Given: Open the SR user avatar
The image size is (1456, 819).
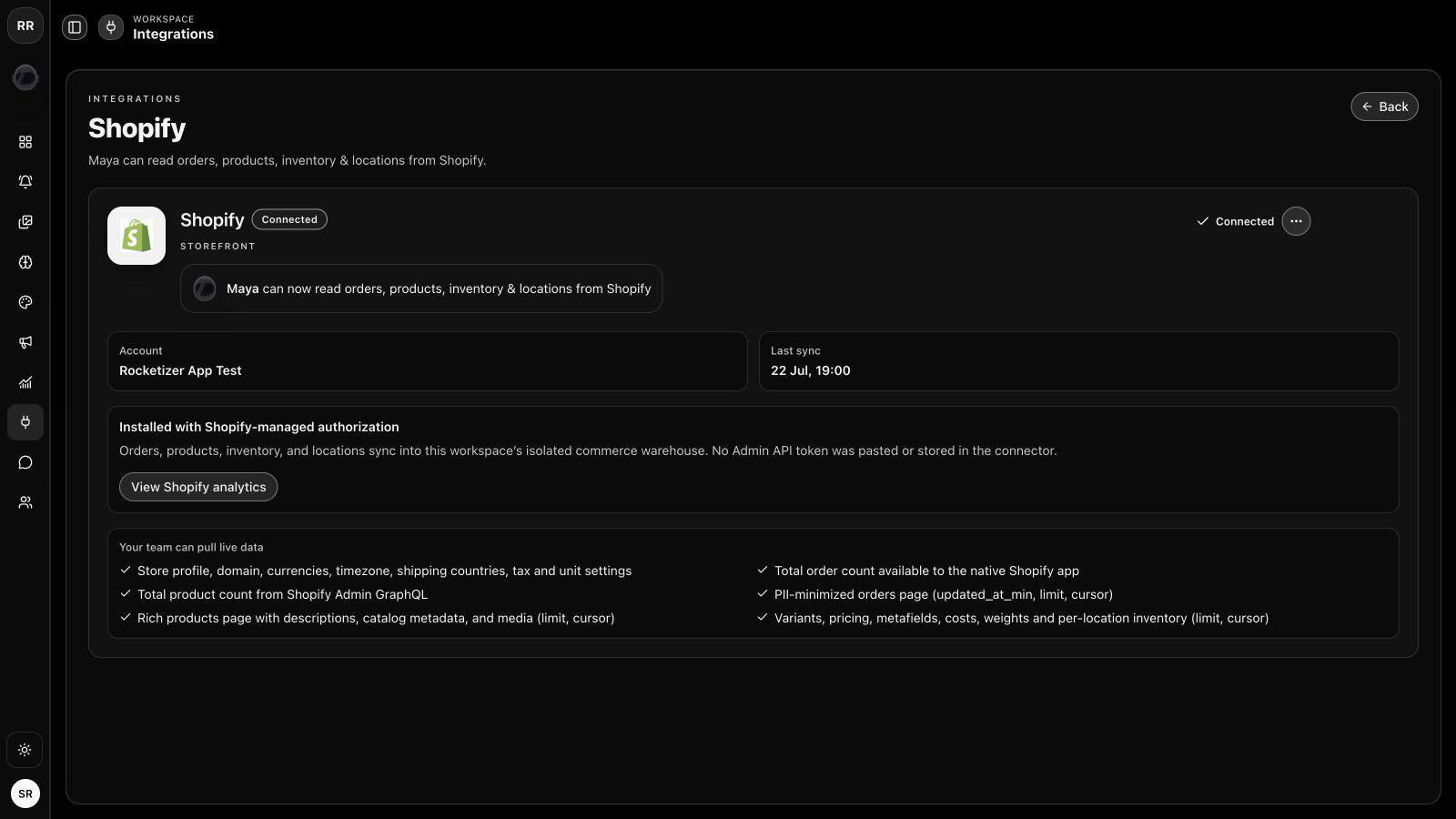Looking at the screenshot, I should click(25, 794).
